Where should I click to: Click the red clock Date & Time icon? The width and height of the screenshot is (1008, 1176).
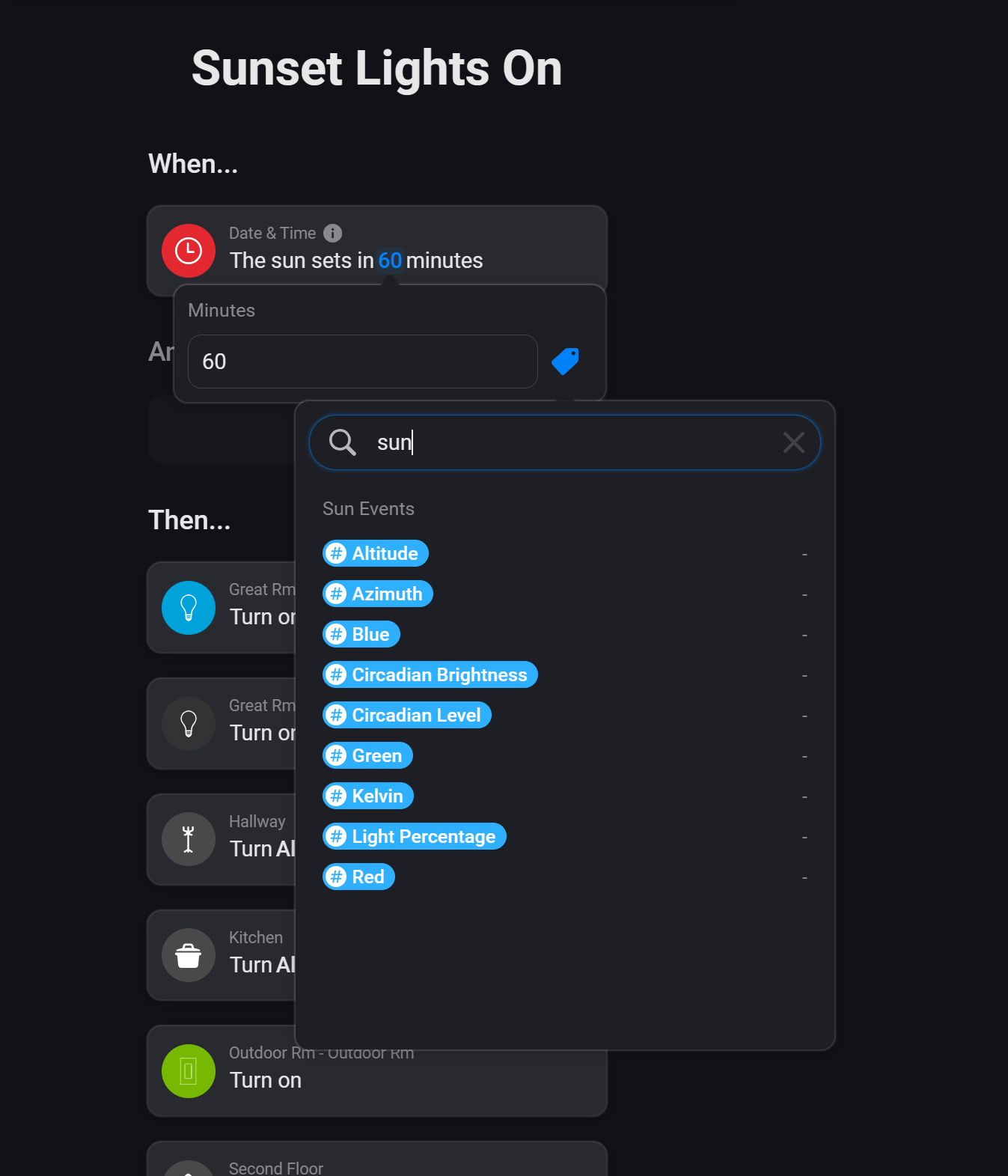[x=189, y=251]
